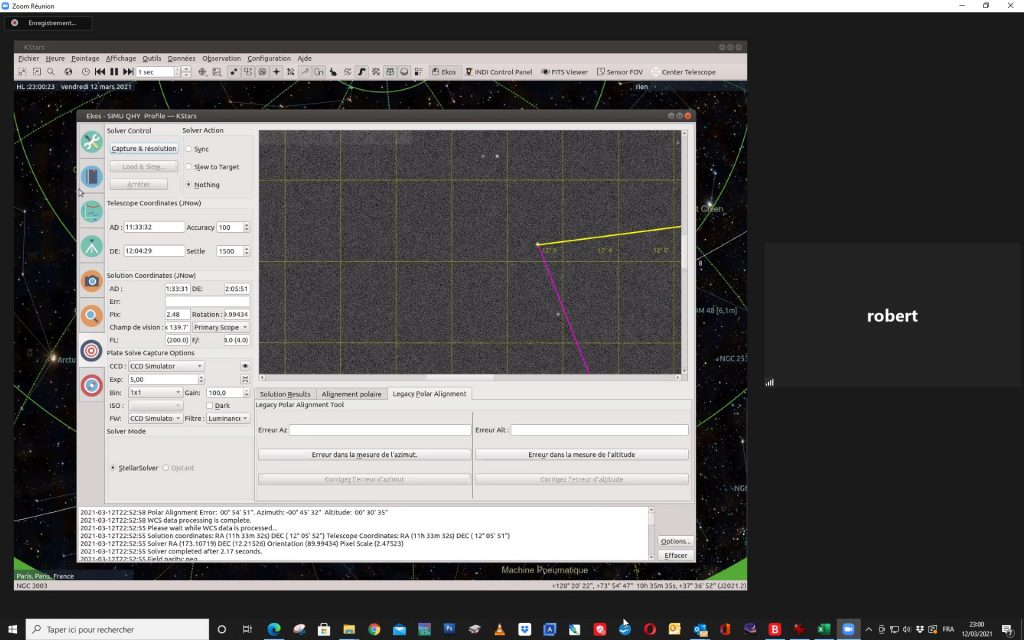Open VLC media player from the taskbar

pyautogui.click(x=500, y=629)
